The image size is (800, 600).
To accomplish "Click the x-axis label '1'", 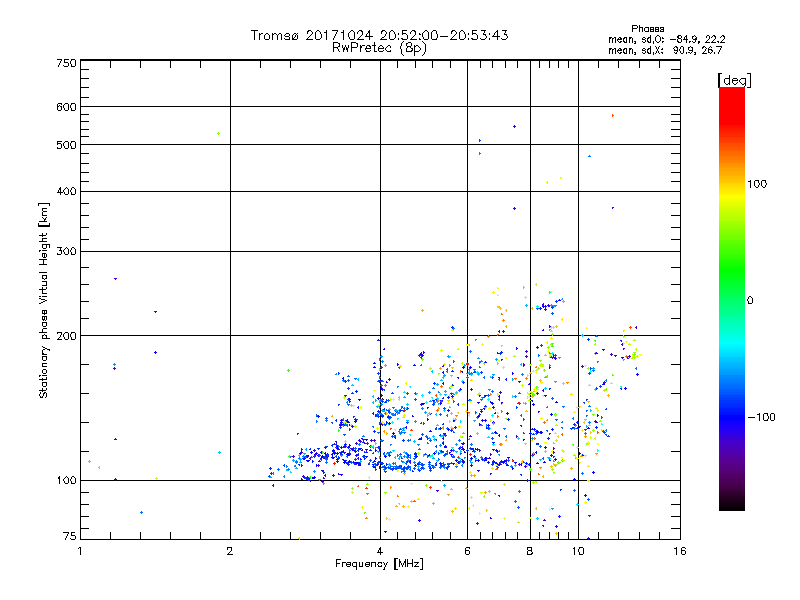I will click(80, 551).
